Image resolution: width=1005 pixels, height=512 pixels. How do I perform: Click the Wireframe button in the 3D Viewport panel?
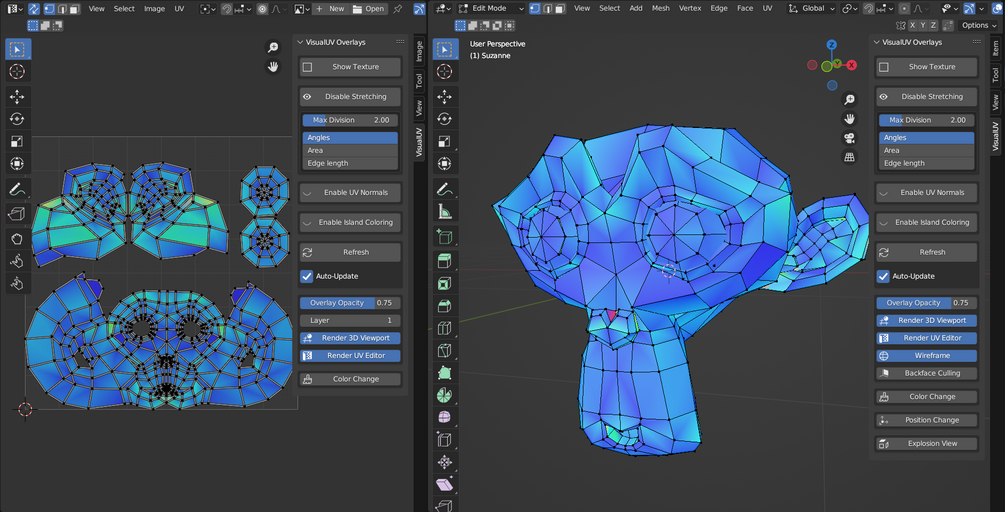tap(926, 355)
